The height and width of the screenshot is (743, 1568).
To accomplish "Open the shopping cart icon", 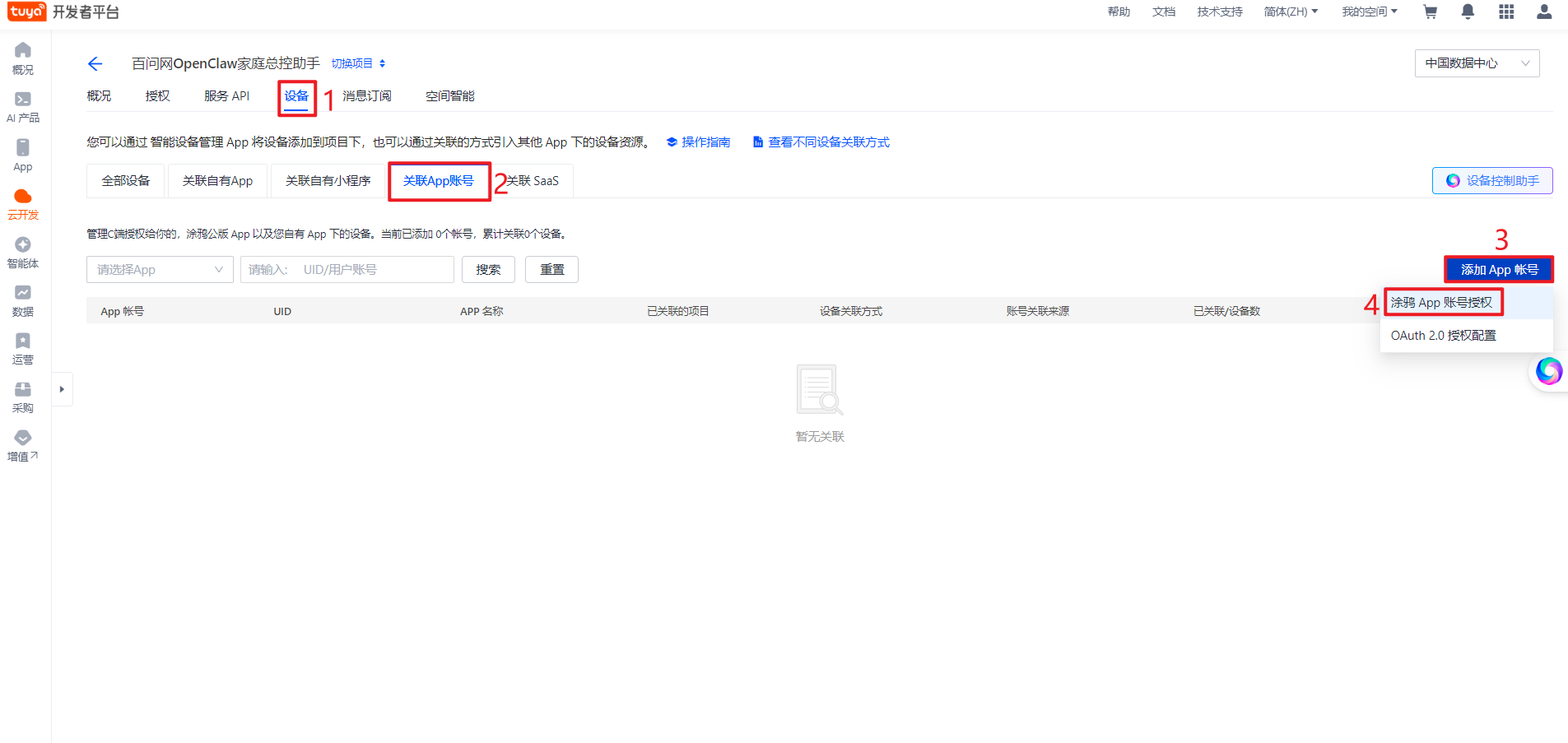I will click(x=1430, y=12).
